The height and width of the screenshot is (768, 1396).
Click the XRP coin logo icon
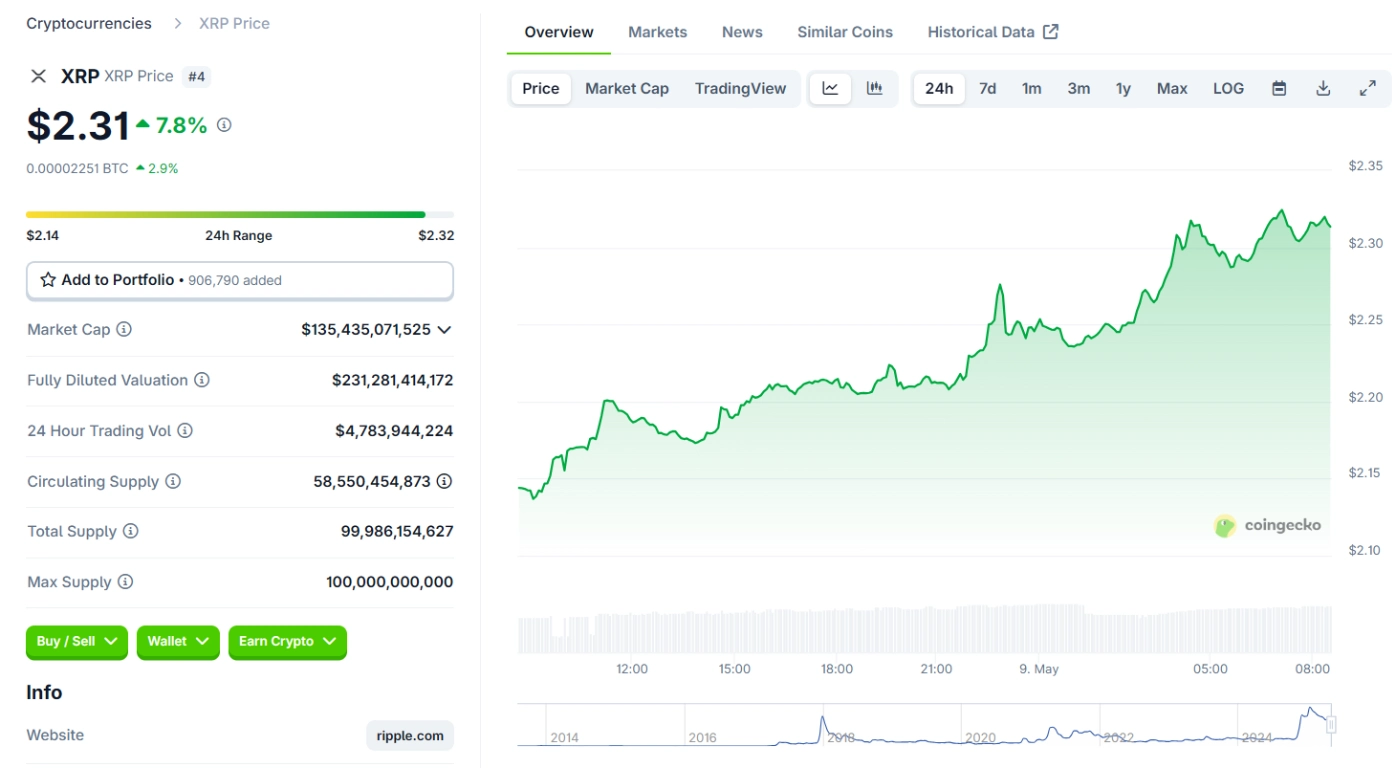coord(38,76)
